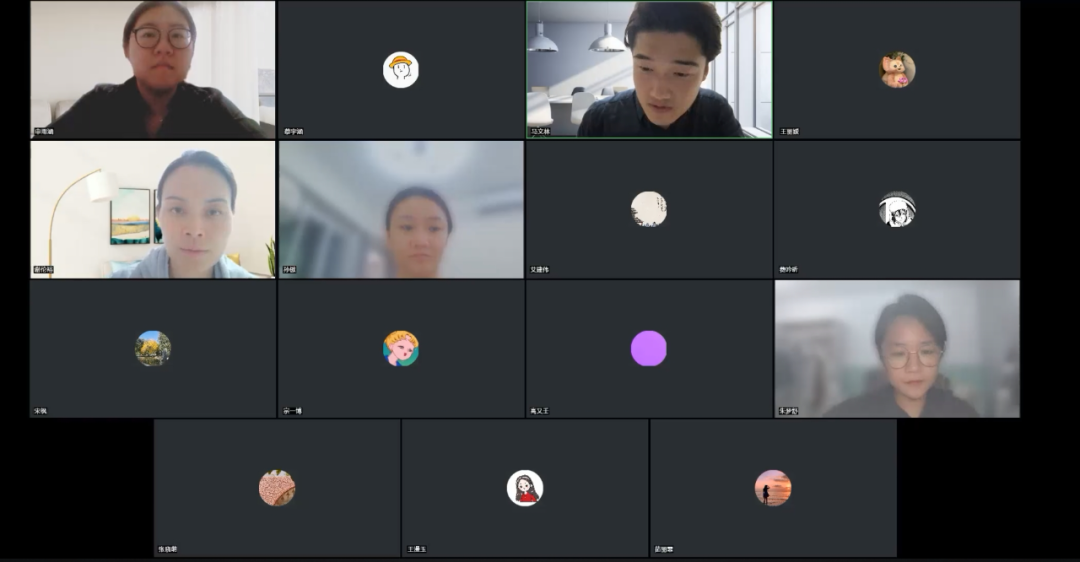Click the blurred video showing ceiling light

tap(401, 209)
